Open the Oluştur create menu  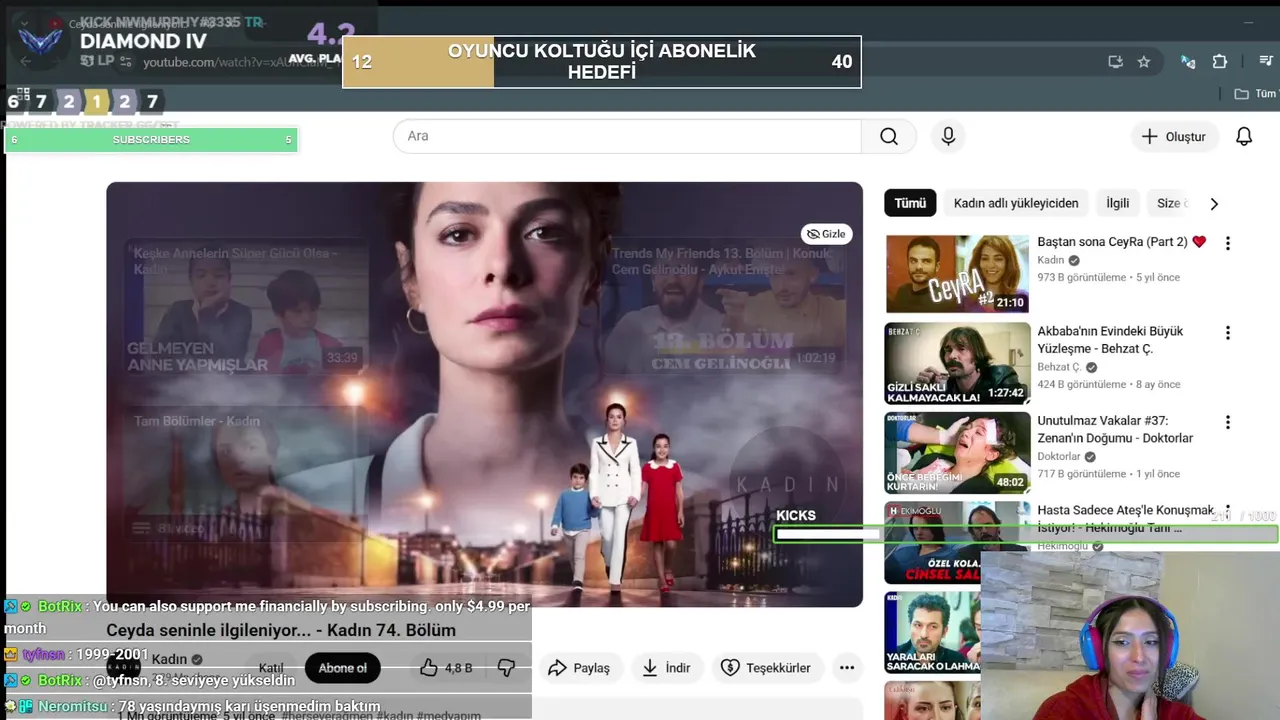[x=1175, y=136]
